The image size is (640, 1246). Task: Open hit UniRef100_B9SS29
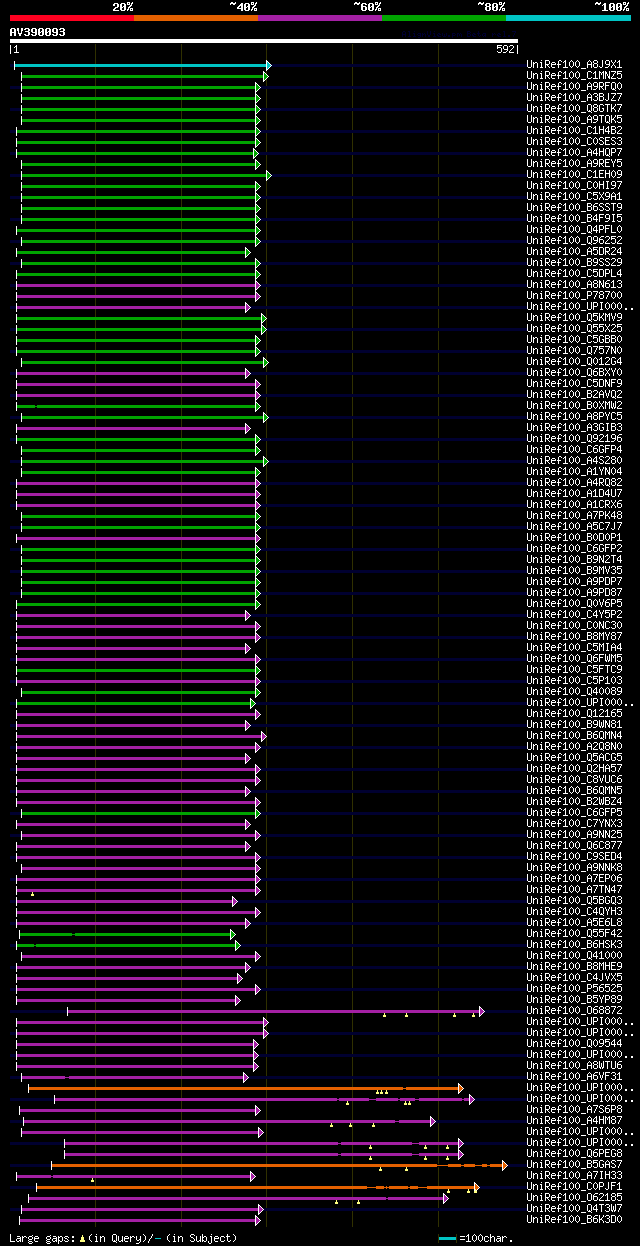tap(574, 263)
